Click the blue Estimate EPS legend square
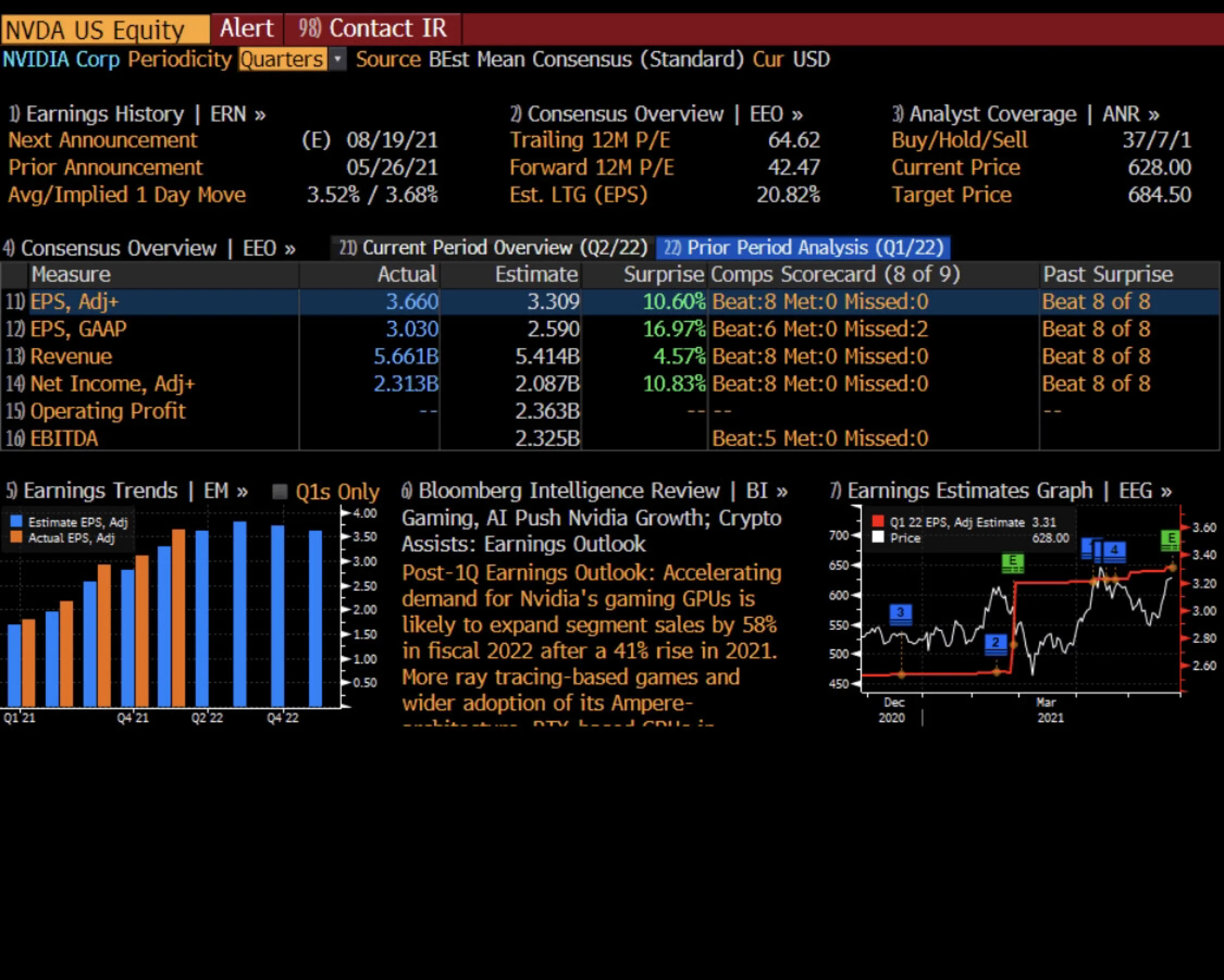 click(x=16, y=522)
